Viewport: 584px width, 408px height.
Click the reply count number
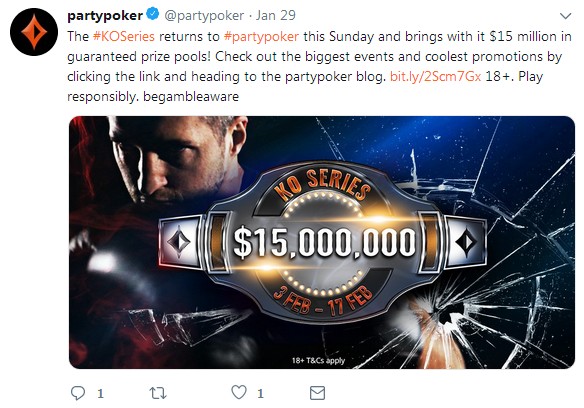tap(100, 393)
